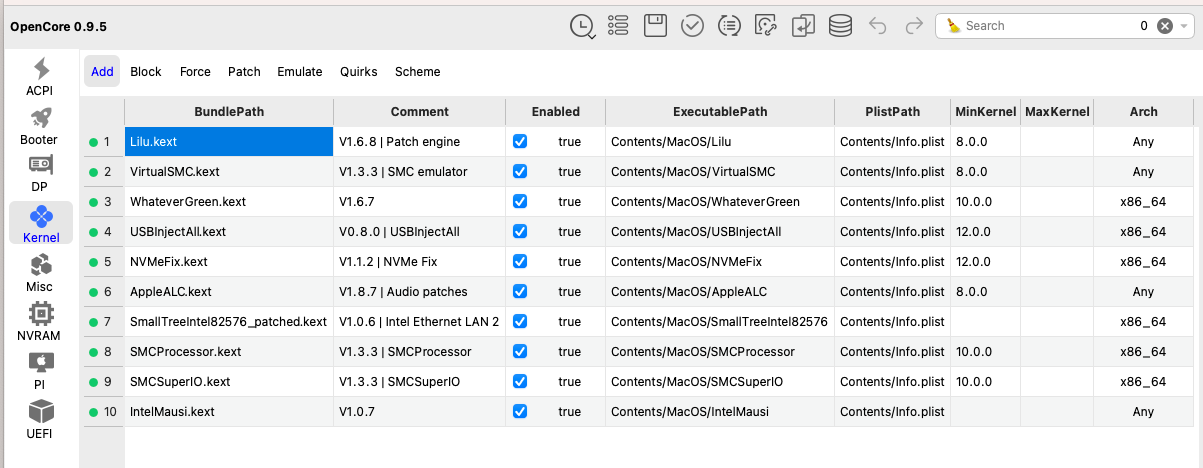This screenshot has height=468, width=1203.
Task: Disable the Lilu.kext Enabled checkbox
Action: (520, 142)
